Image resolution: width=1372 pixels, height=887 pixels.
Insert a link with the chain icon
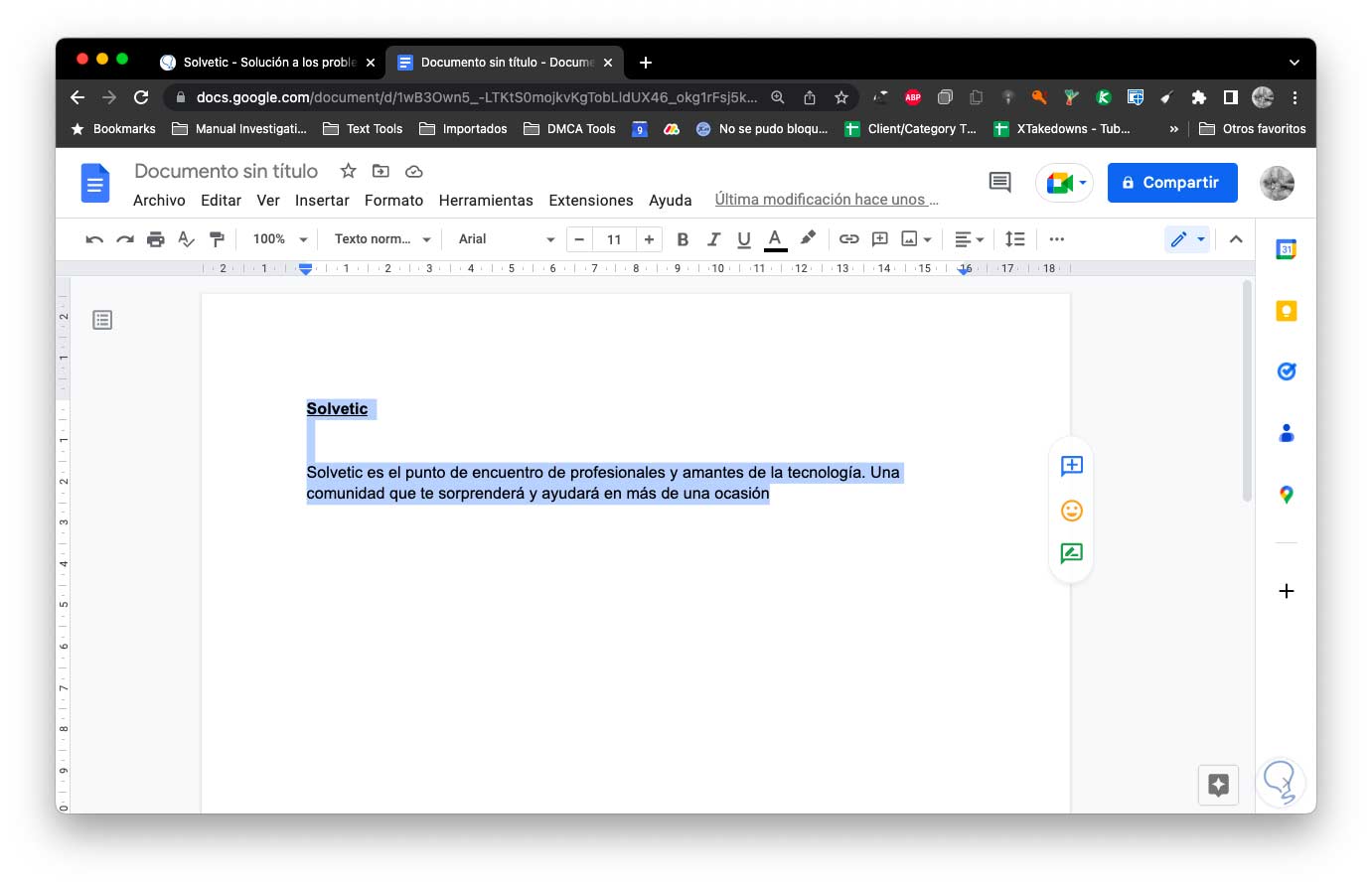pyautogui.click(x=848, y=239)
